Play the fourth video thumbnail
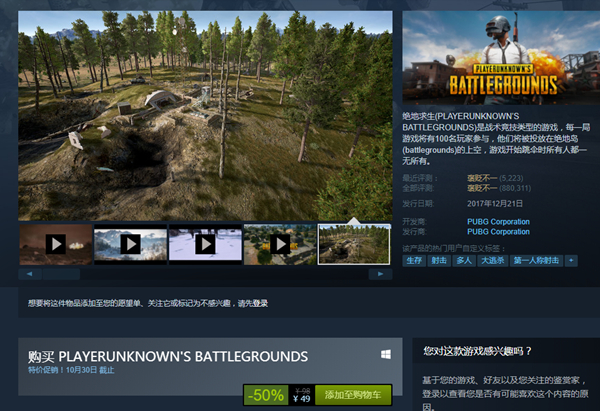 278,244
